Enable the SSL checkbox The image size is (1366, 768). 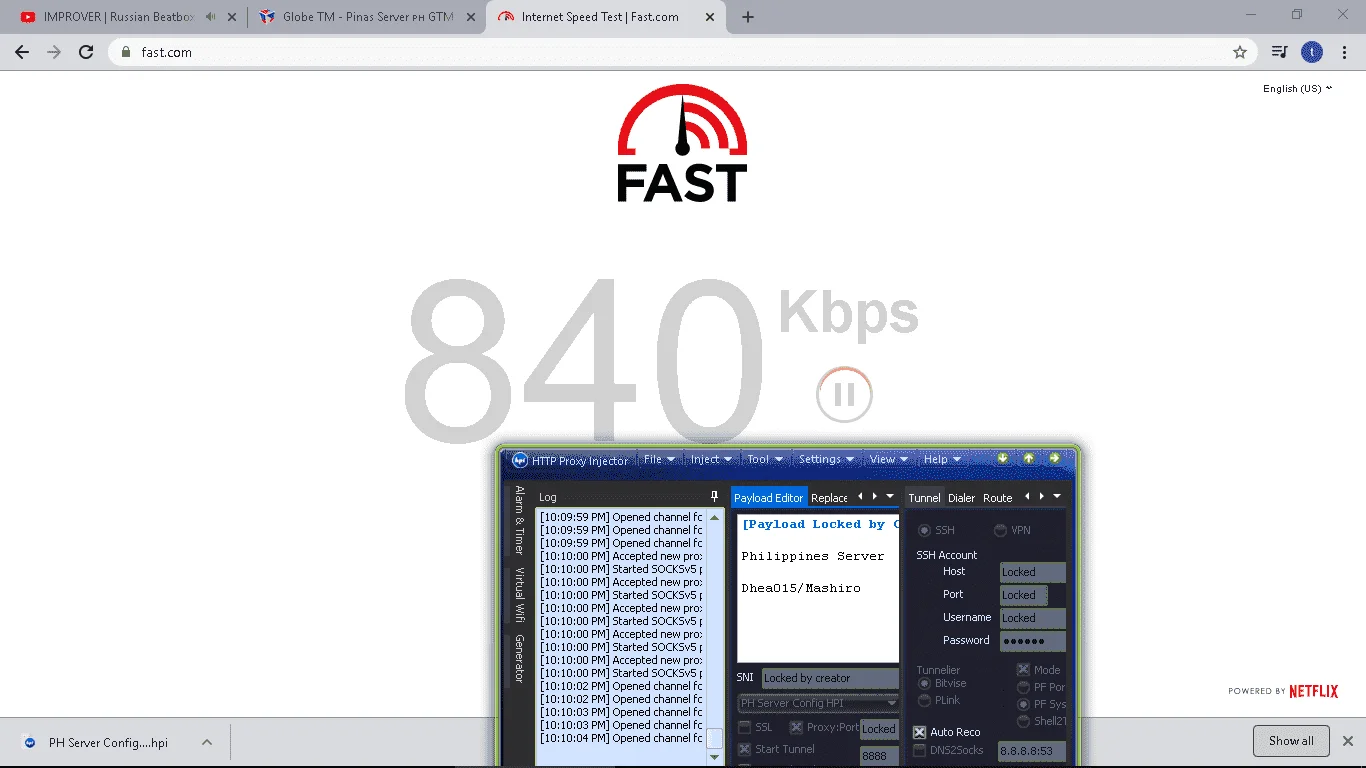pos(744,728)
